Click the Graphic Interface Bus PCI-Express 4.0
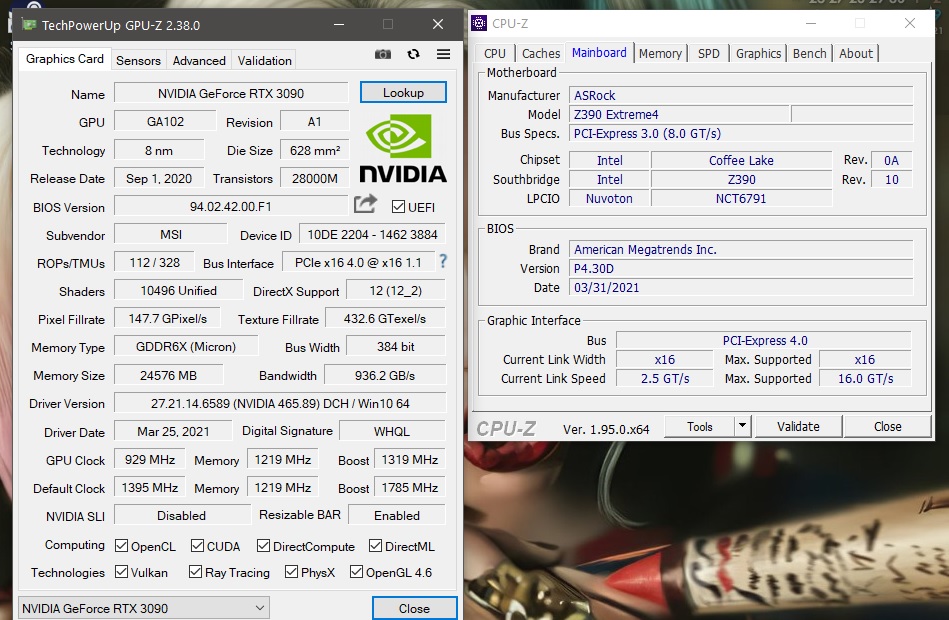The width and height of the screenshot is (949, 620). tap(764, 340)
